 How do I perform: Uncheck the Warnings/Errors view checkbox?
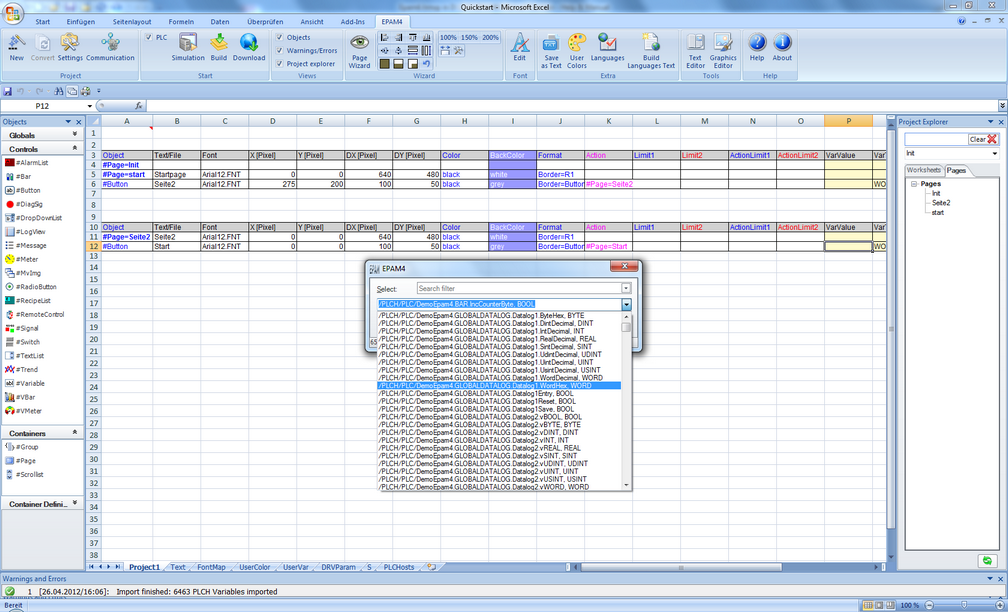tap(280, 51)
